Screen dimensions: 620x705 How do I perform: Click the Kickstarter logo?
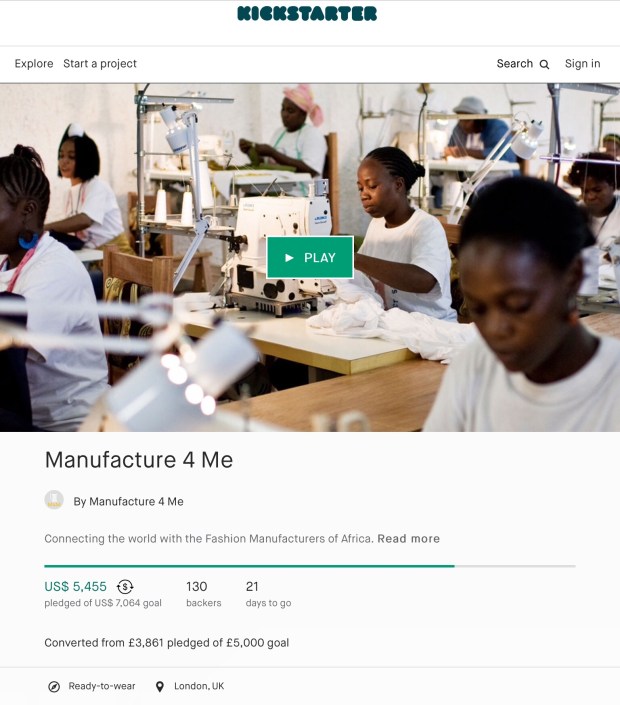[x=307, y=13]
